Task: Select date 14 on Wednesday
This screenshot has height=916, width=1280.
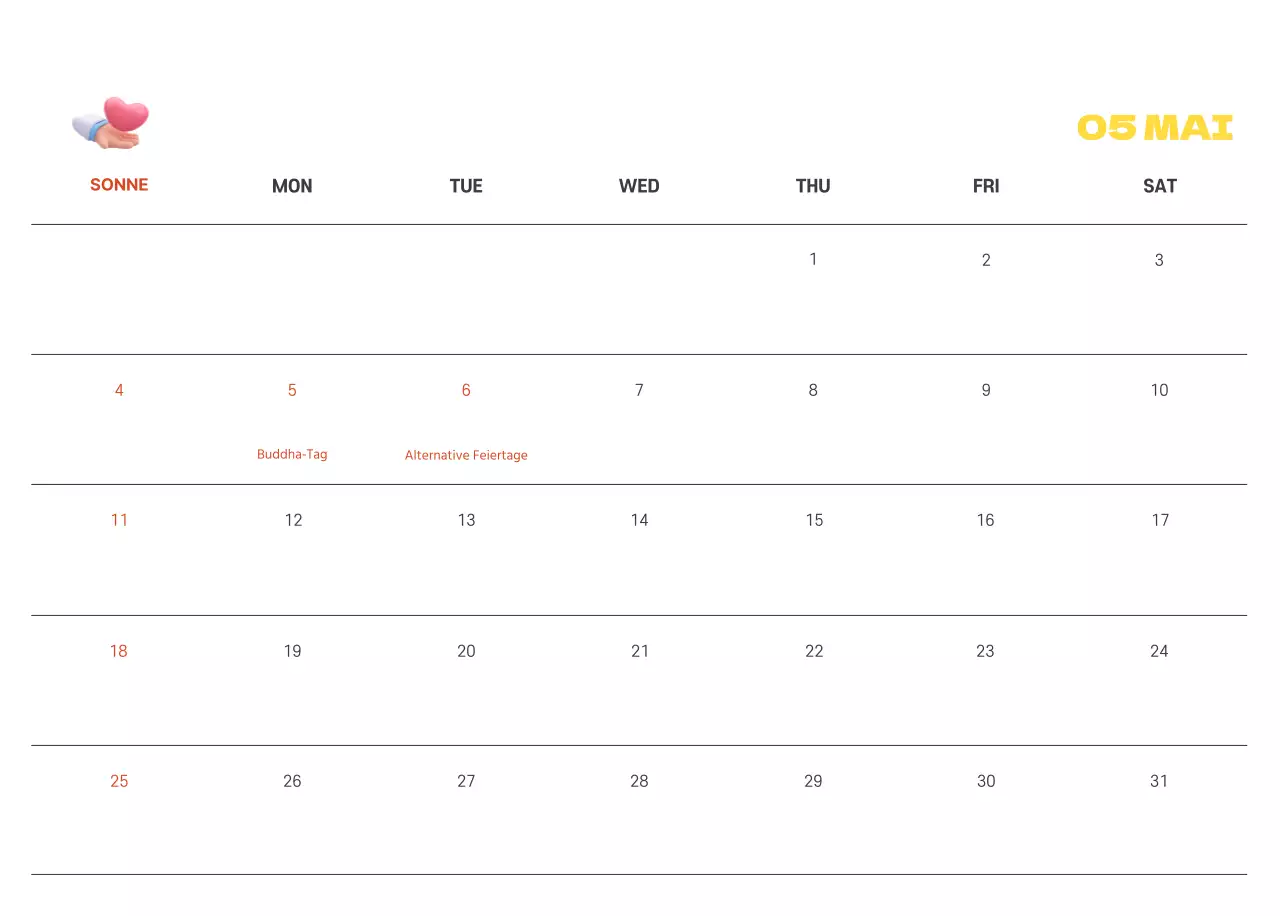Action: coord(639,520)
